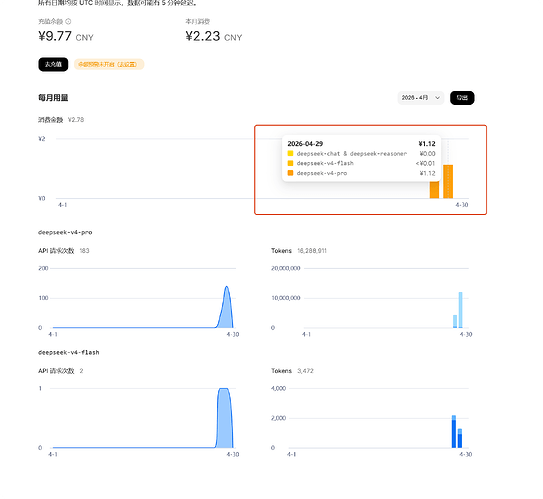The width and height of the screenshot is (543, 499).
Task: Click the shorter orange bar left of 04-29
Action: 434,190
